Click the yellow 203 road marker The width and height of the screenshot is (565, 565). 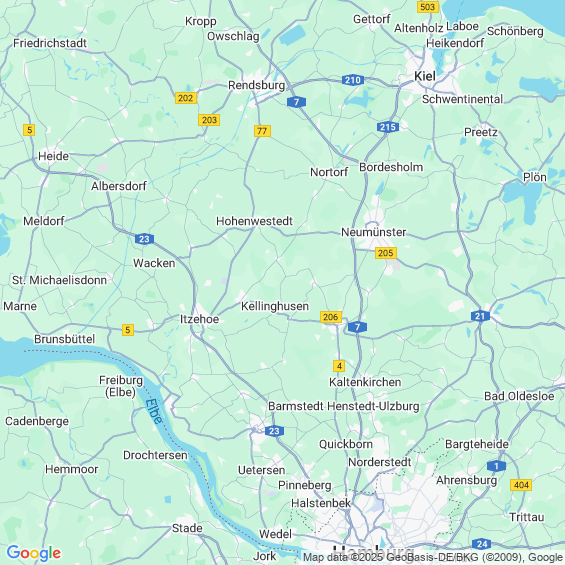click(209, 120)
